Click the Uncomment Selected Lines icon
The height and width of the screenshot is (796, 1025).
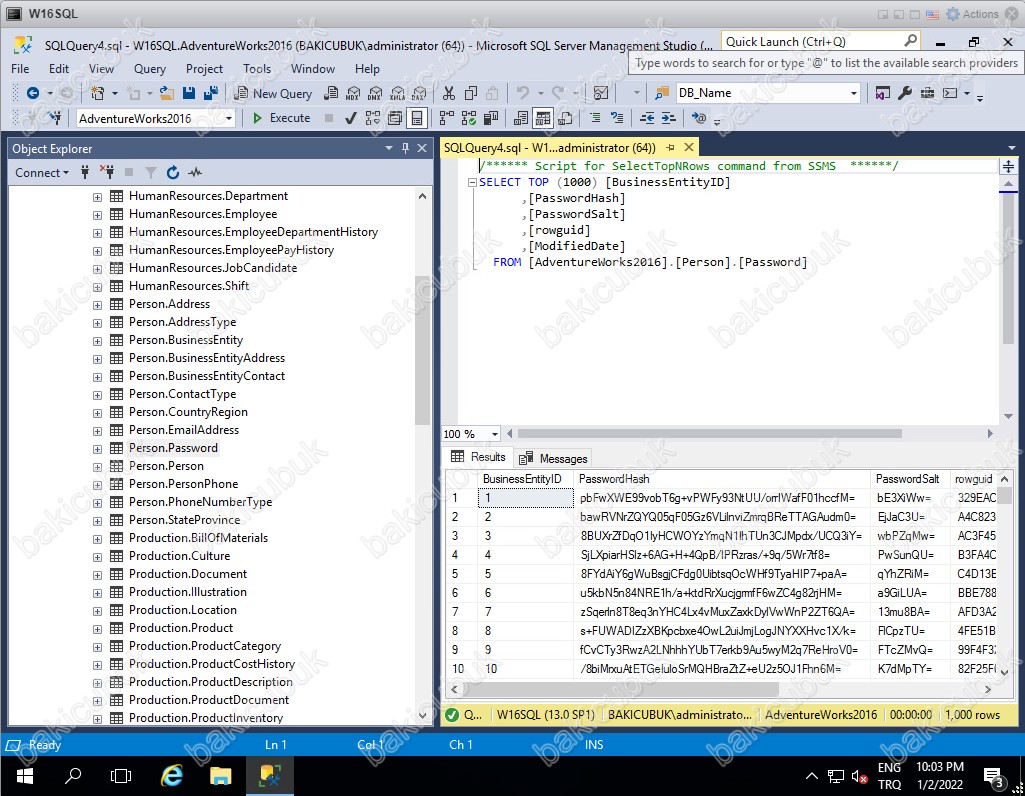coord(617,118)
